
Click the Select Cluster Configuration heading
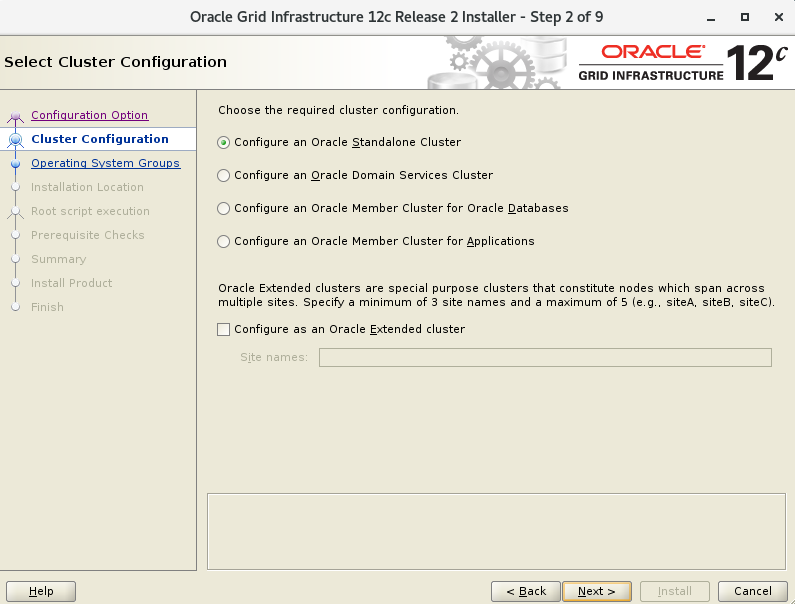coord(116,62)
